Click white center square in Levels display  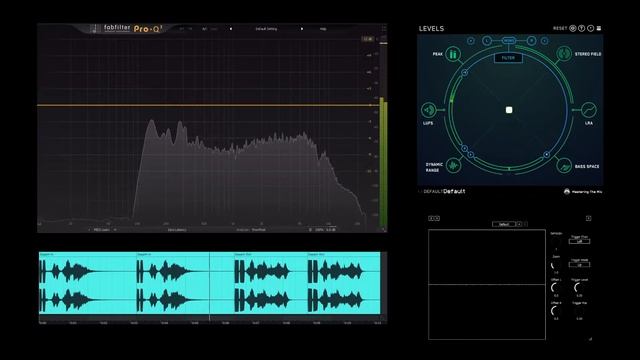pyautogui.click(x=509, y=110)
